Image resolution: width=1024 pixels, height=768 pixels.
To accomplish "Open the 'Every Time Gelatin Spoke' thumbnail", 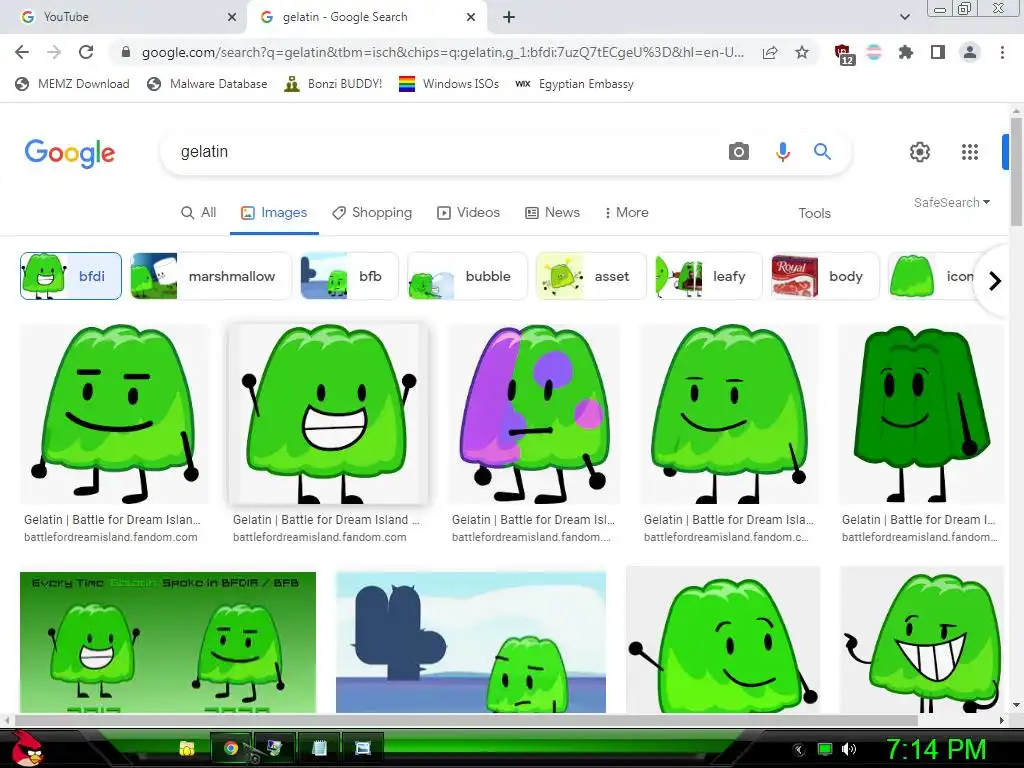I will (168, 643).
